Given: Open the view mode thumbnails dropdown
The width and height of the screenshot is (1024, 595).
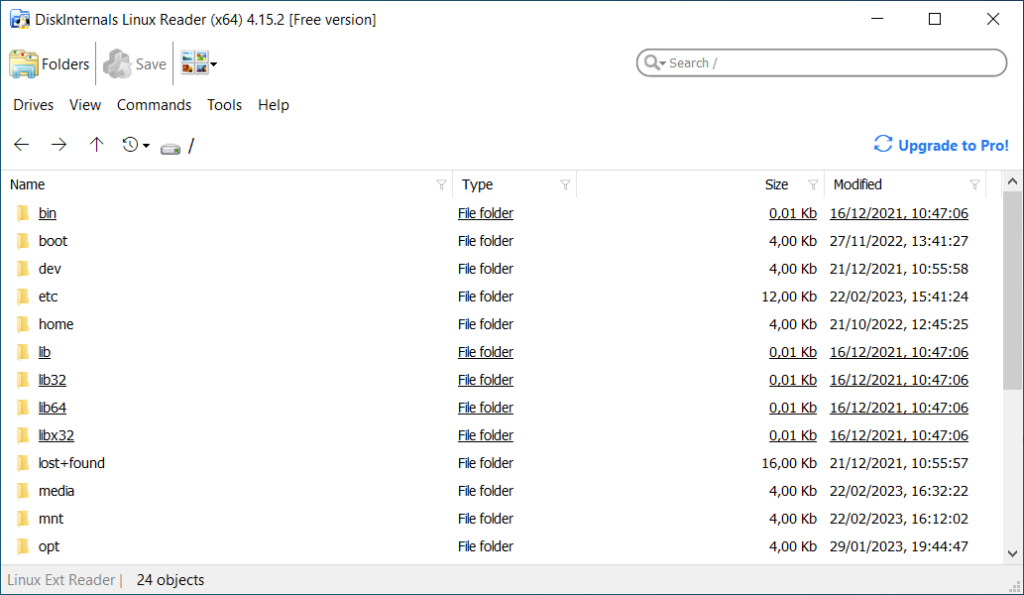Looking at the screenshot, I should pos(199,63).
